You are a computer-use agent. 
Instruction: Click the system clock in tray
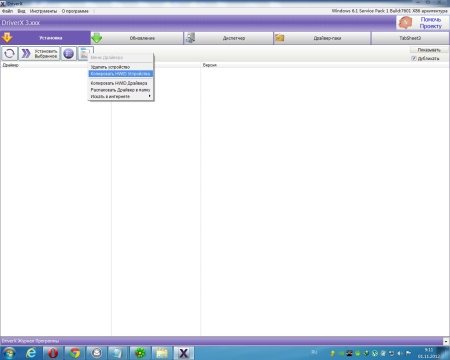coord(429,353)
